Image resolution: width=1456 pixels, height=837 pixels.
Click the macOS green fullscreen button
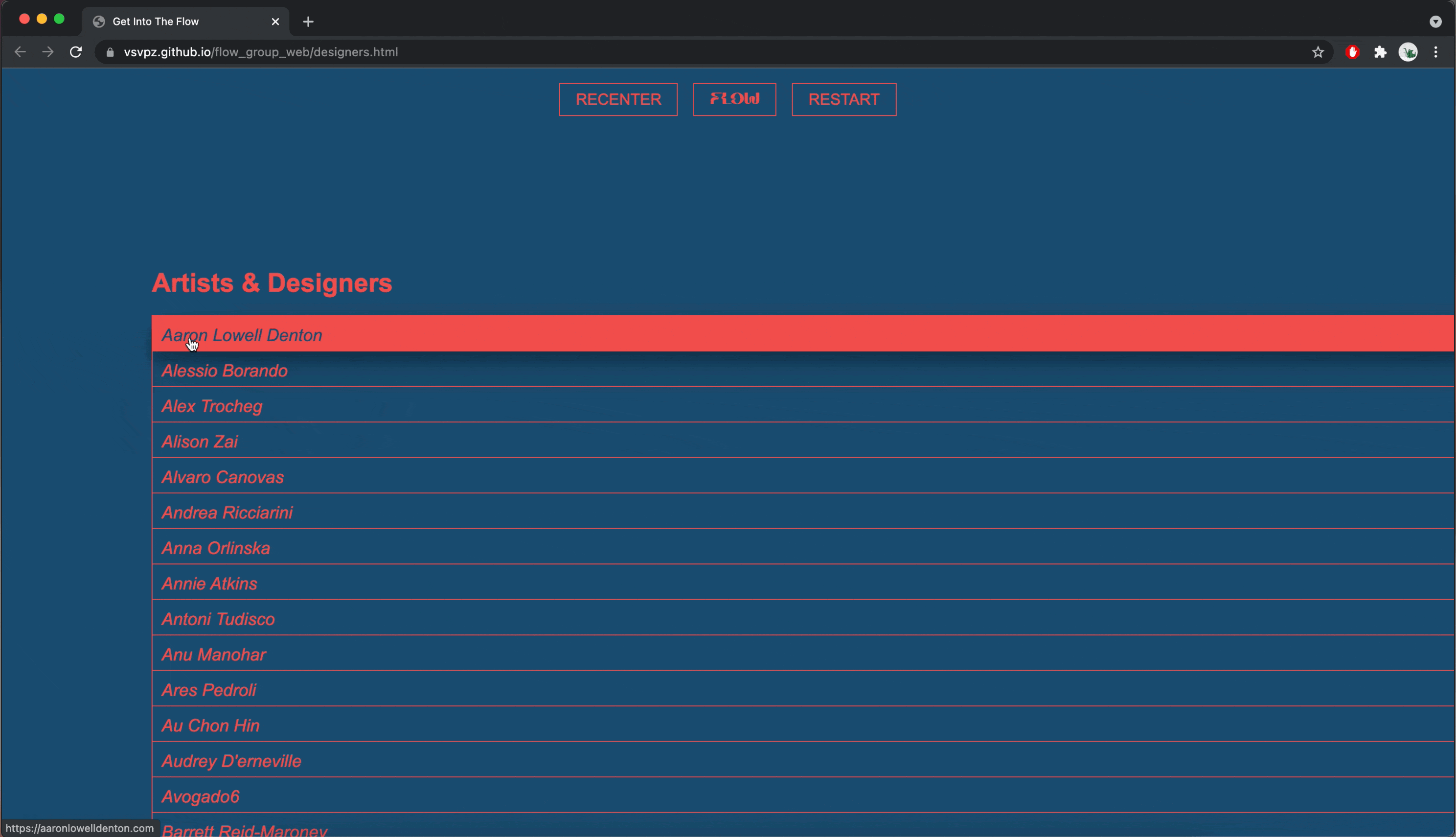click(59, 19)
